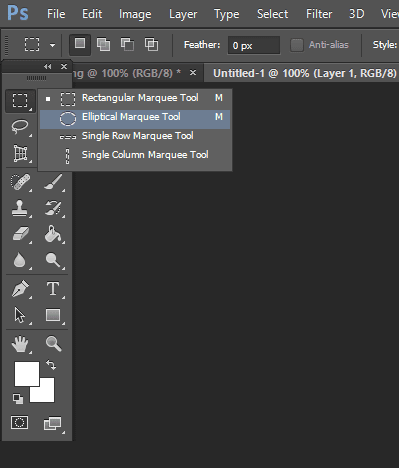Viewport: 399px width, 468px height.
Task: Select the Zoom magnifier tool
Action: tap(53, 344)
